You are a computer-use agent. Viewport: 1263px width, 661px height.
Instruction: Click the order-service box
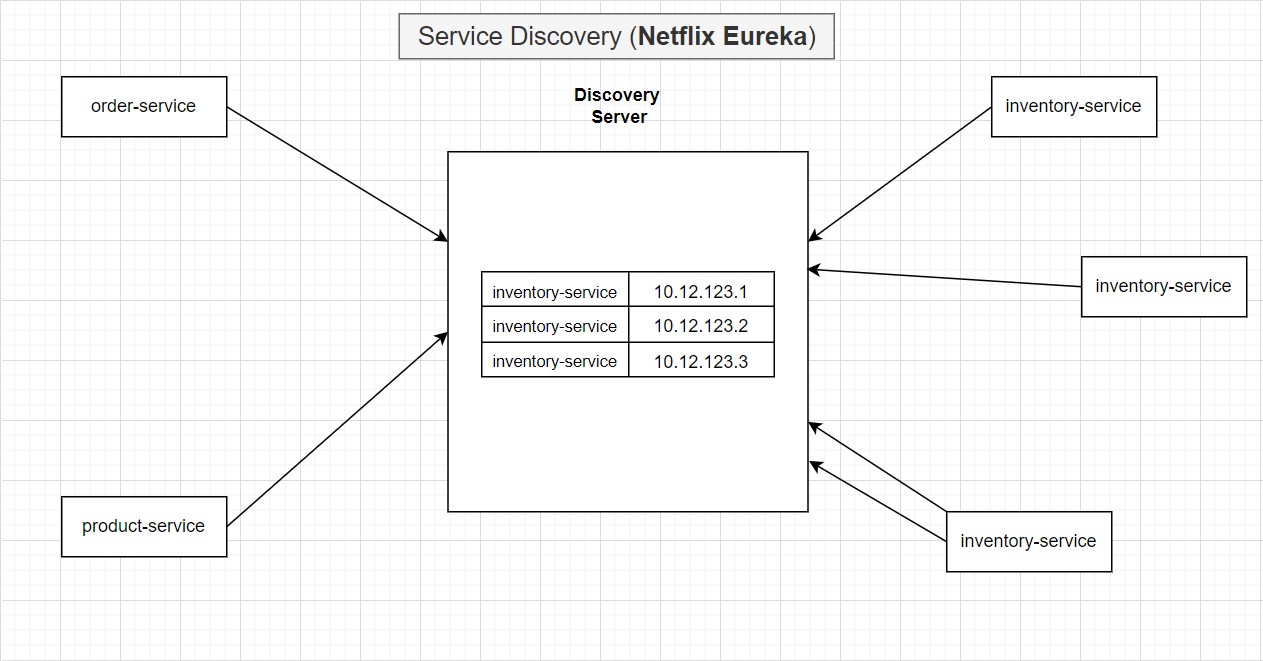(x=144, y=106)
